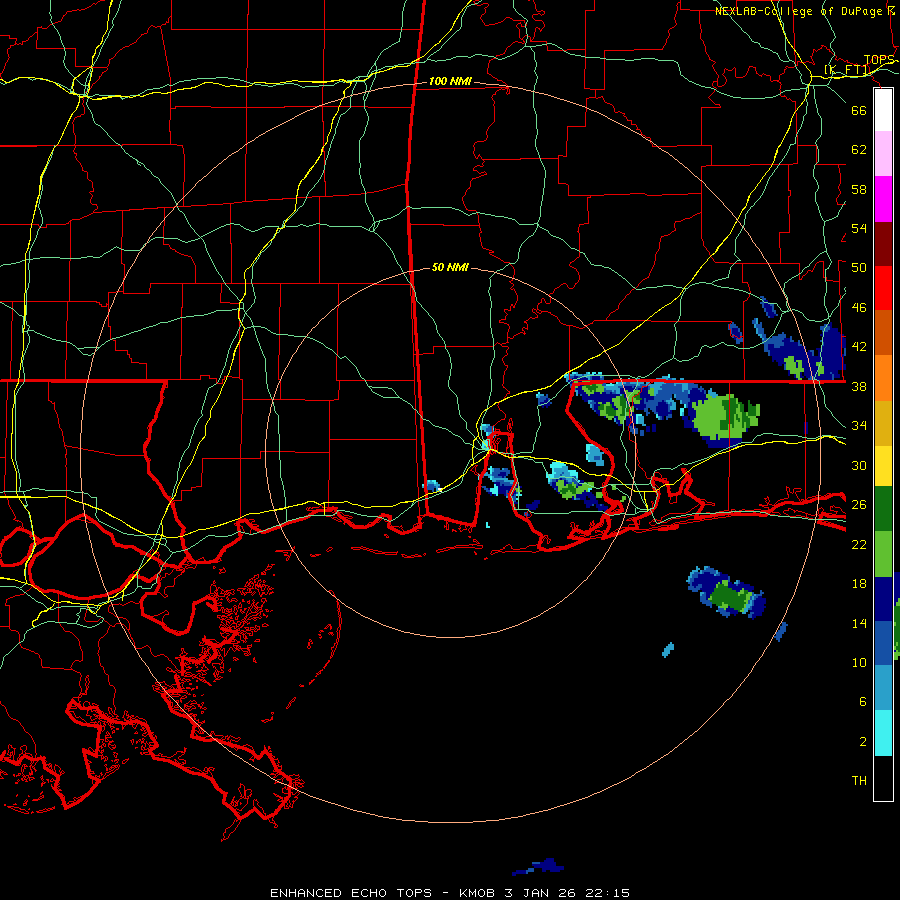Click the 'NEXLAB-College of DuPage' credit text
900x900 pixels.
pos(800,11)
